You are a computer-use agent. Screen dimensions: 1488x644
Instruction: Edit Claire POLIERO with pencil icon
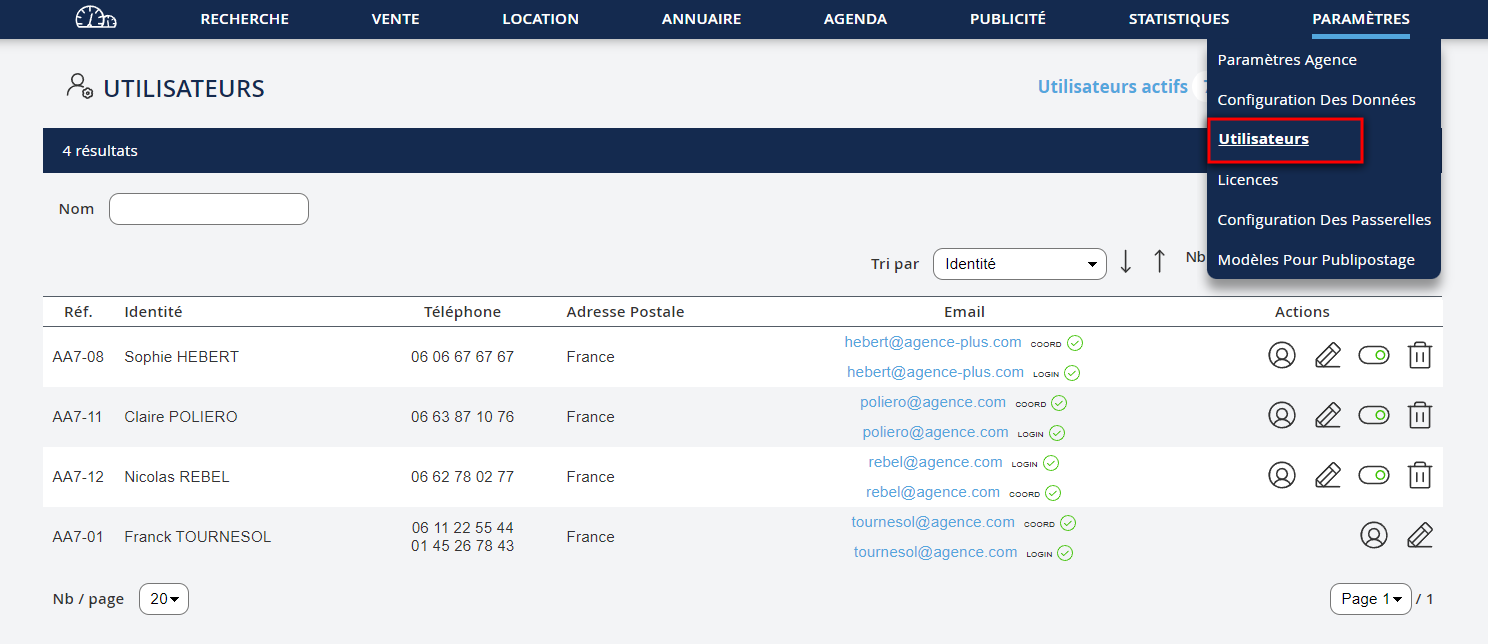pos(1327,415)
